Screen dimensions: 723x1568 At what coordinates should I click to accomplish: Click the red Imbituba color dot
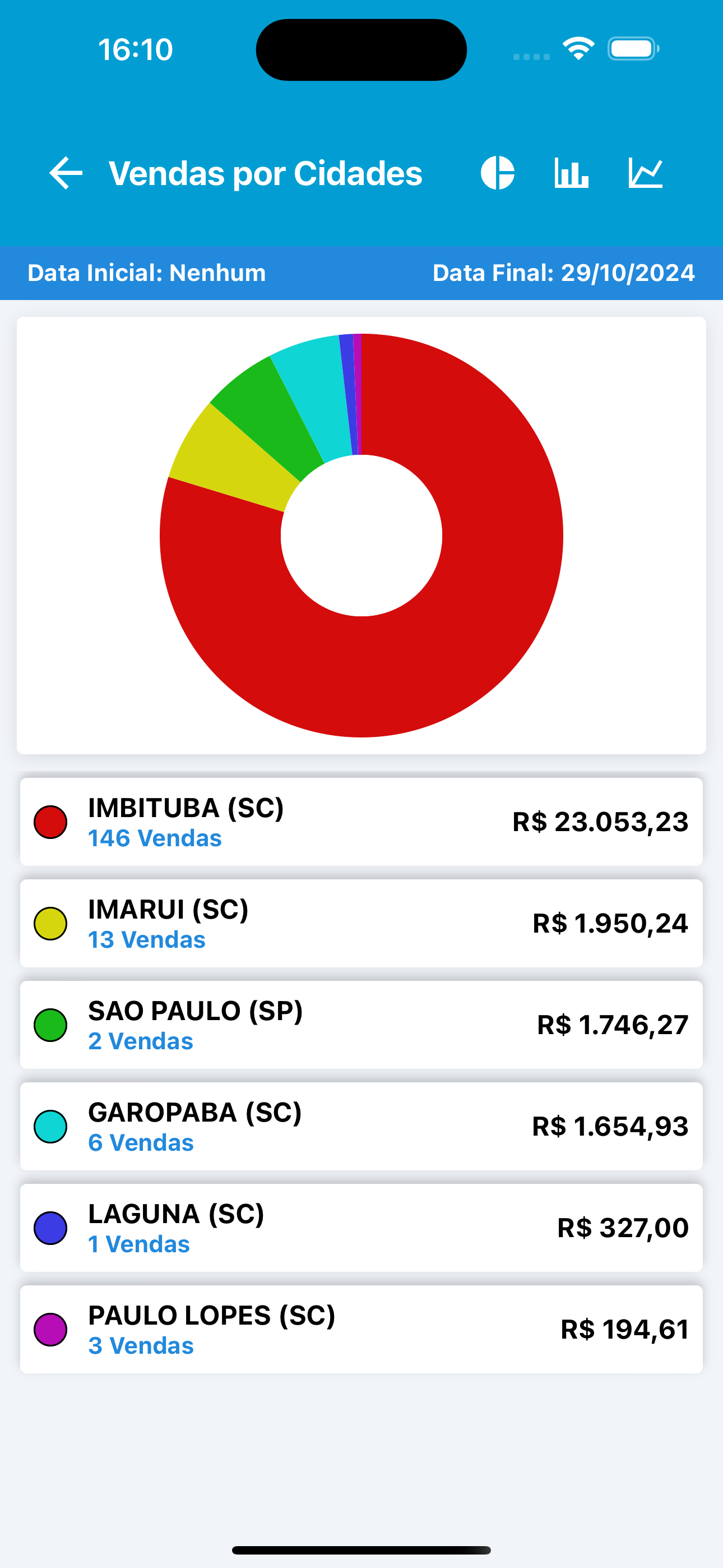pos(50,822)
